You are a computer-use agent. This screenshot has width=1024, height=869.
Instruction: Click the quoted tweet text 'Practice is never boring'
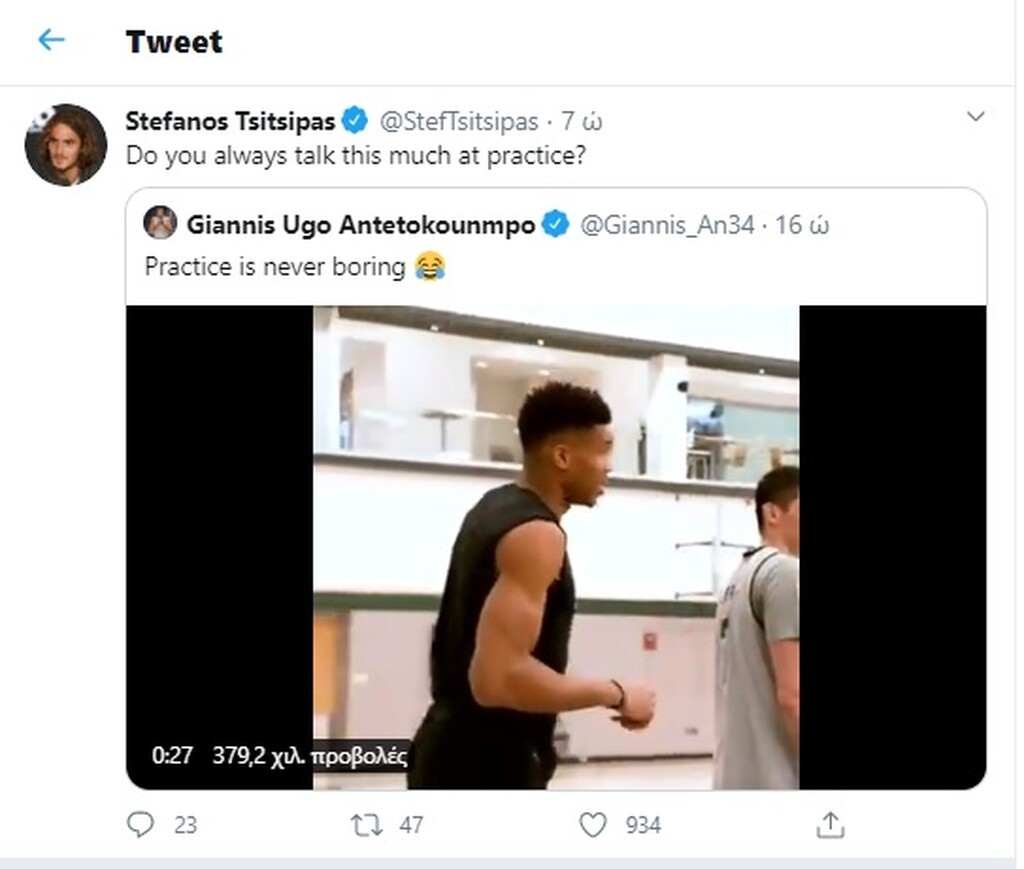(x=275, y=267)
